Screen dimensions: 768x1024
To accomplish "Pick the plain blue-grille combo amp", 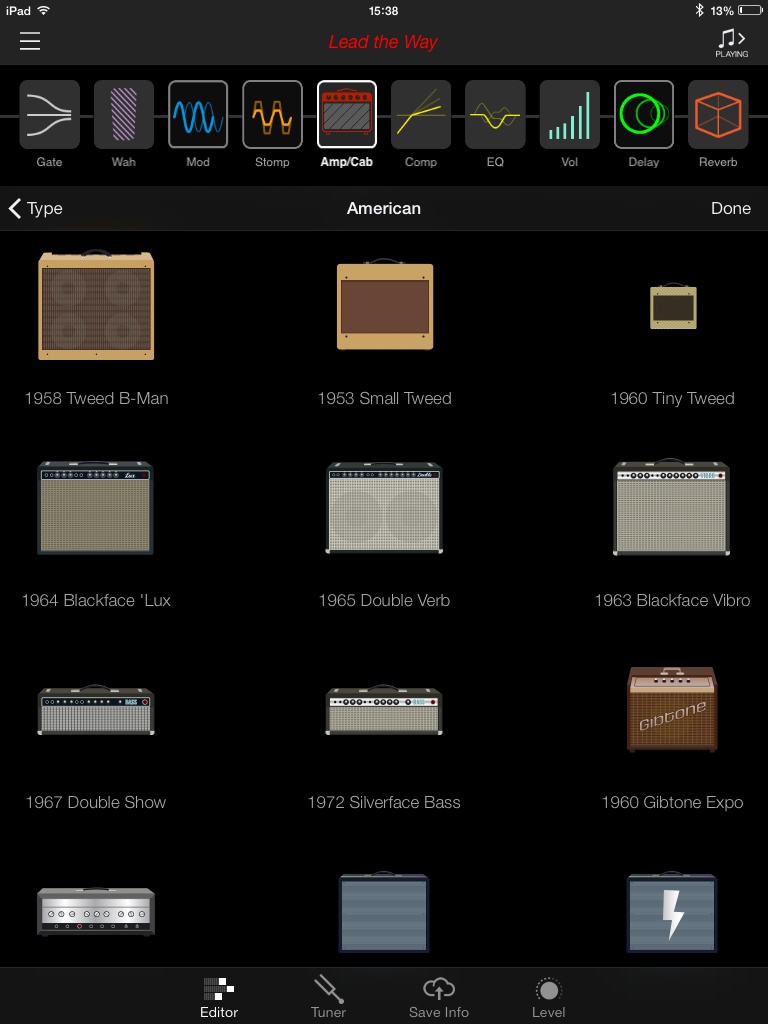I will pyautogui.click(x=384, y=912).
